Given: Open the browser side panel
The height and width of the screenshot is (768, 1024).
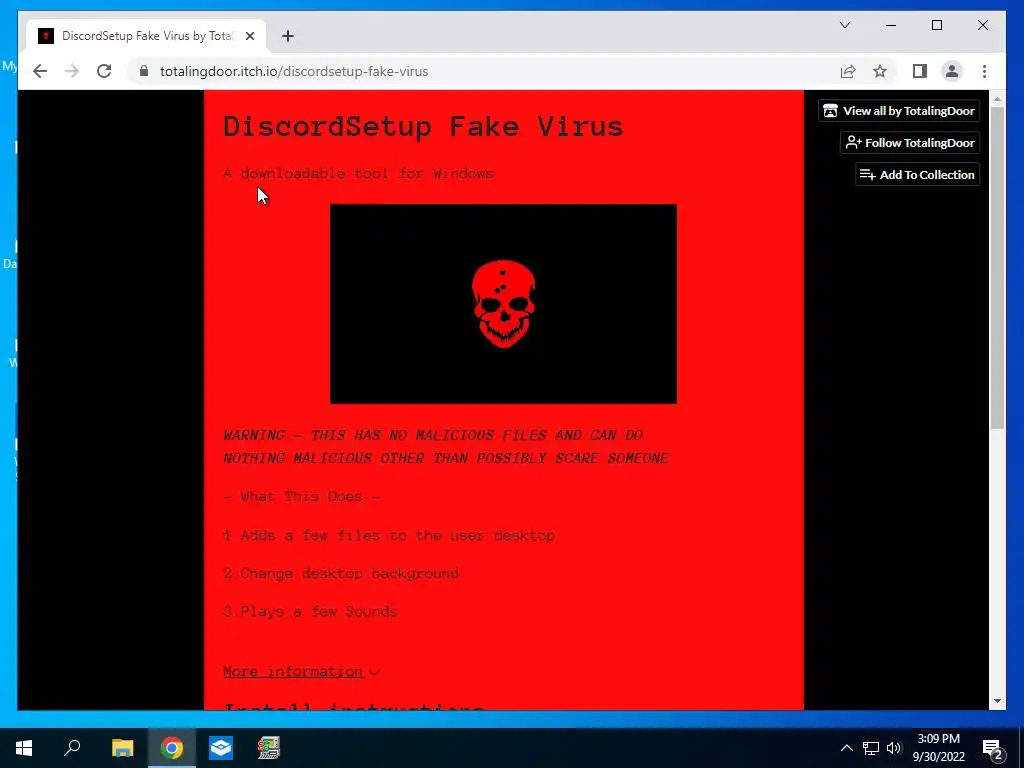Looking at the screenshot, I should tap(920, 71).
